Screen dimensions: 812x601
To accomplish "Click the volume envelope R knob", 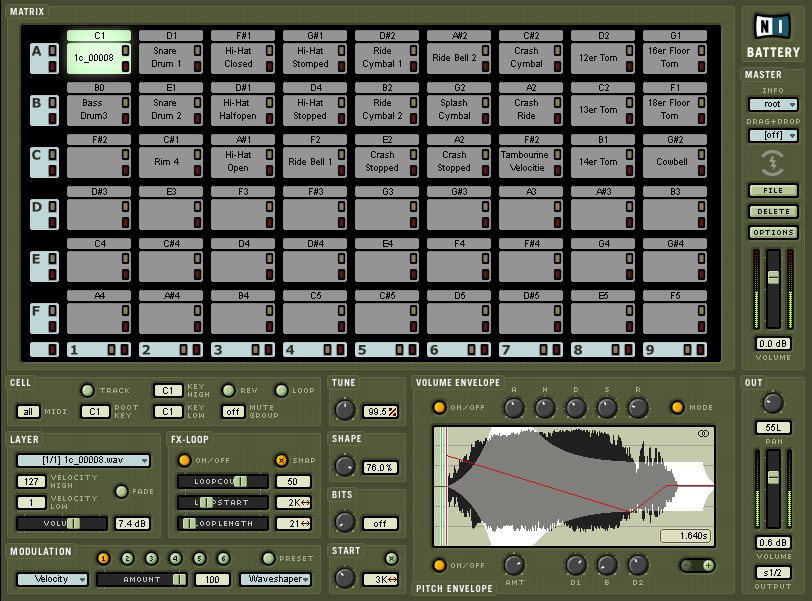I will (638, 408).
